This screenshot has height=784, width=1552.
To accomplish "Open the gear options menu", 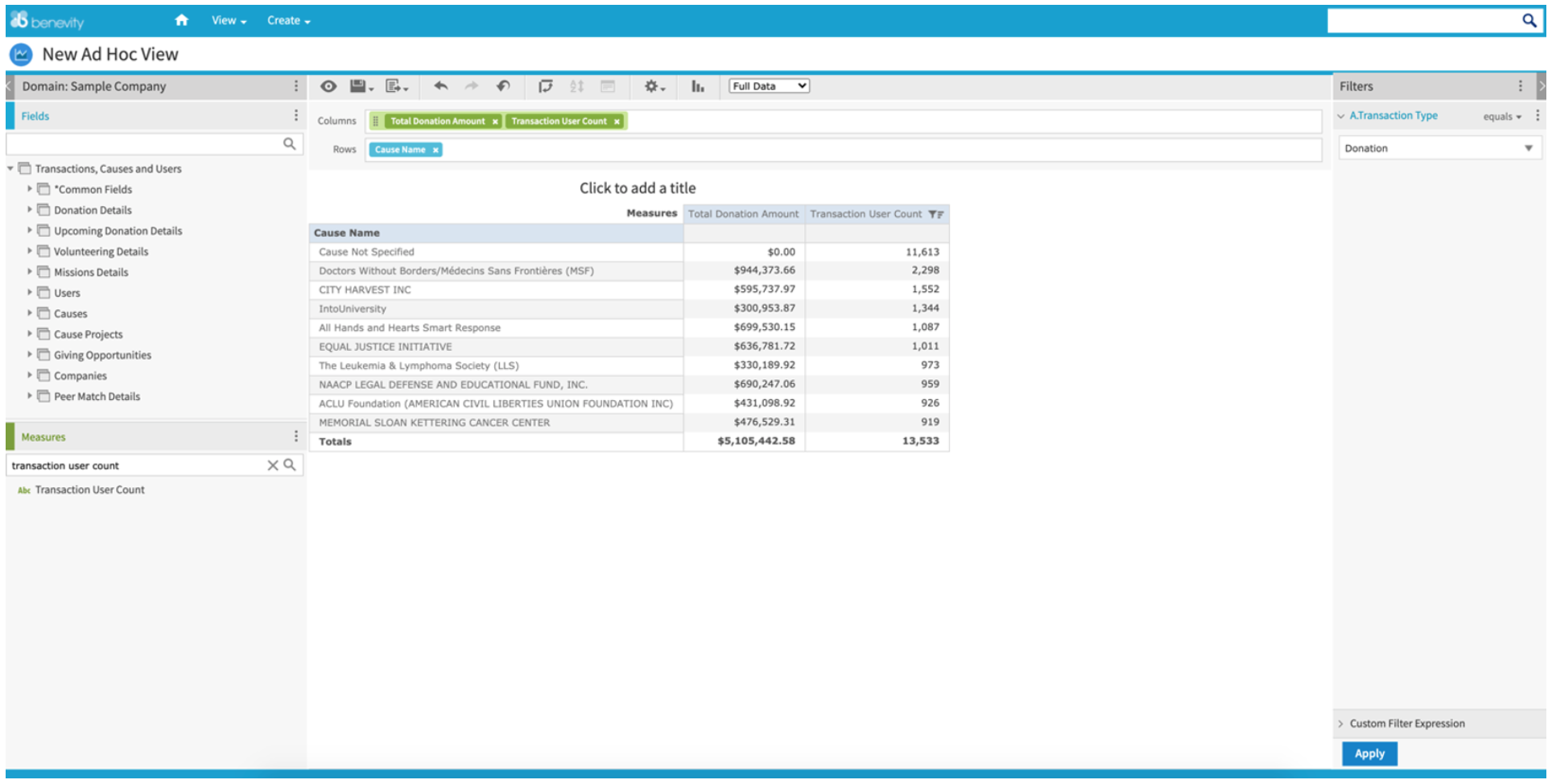I will coord(654,86).
